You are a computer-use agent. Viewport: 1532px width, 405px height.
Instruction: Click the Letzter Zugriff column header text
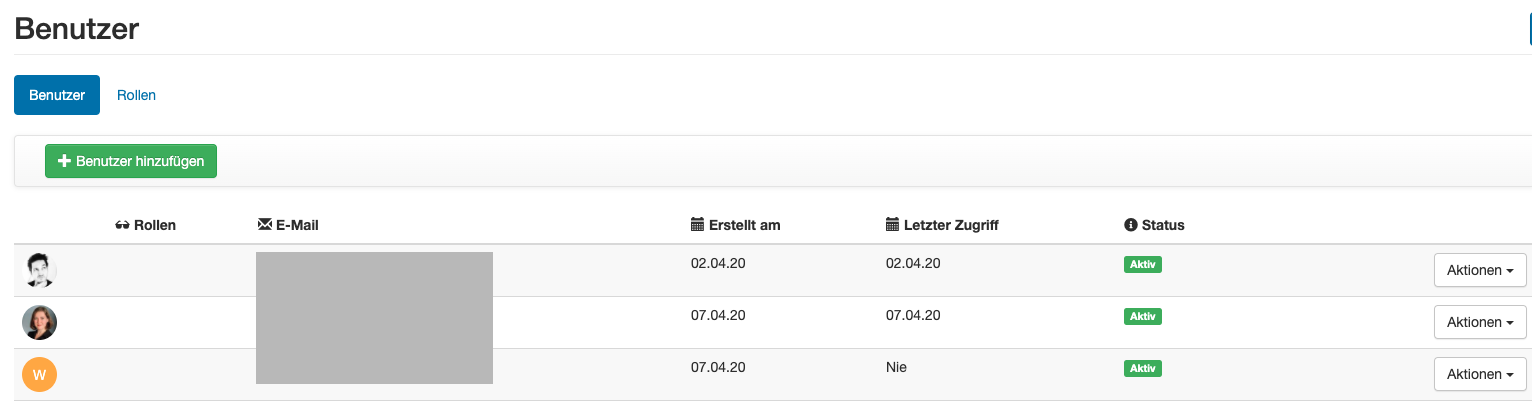pyautogui.click(x=951, y=225)
